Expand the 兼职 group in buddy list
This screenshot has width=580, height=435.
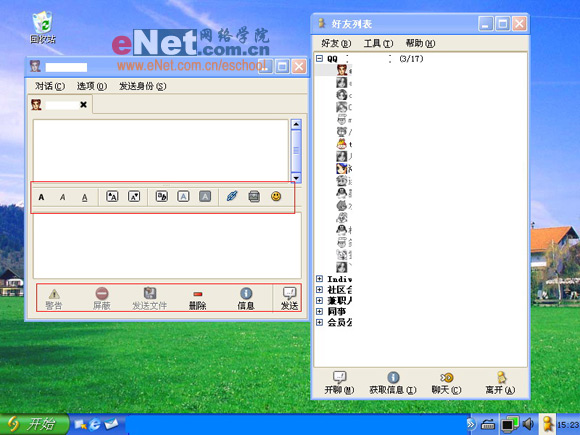320,300
